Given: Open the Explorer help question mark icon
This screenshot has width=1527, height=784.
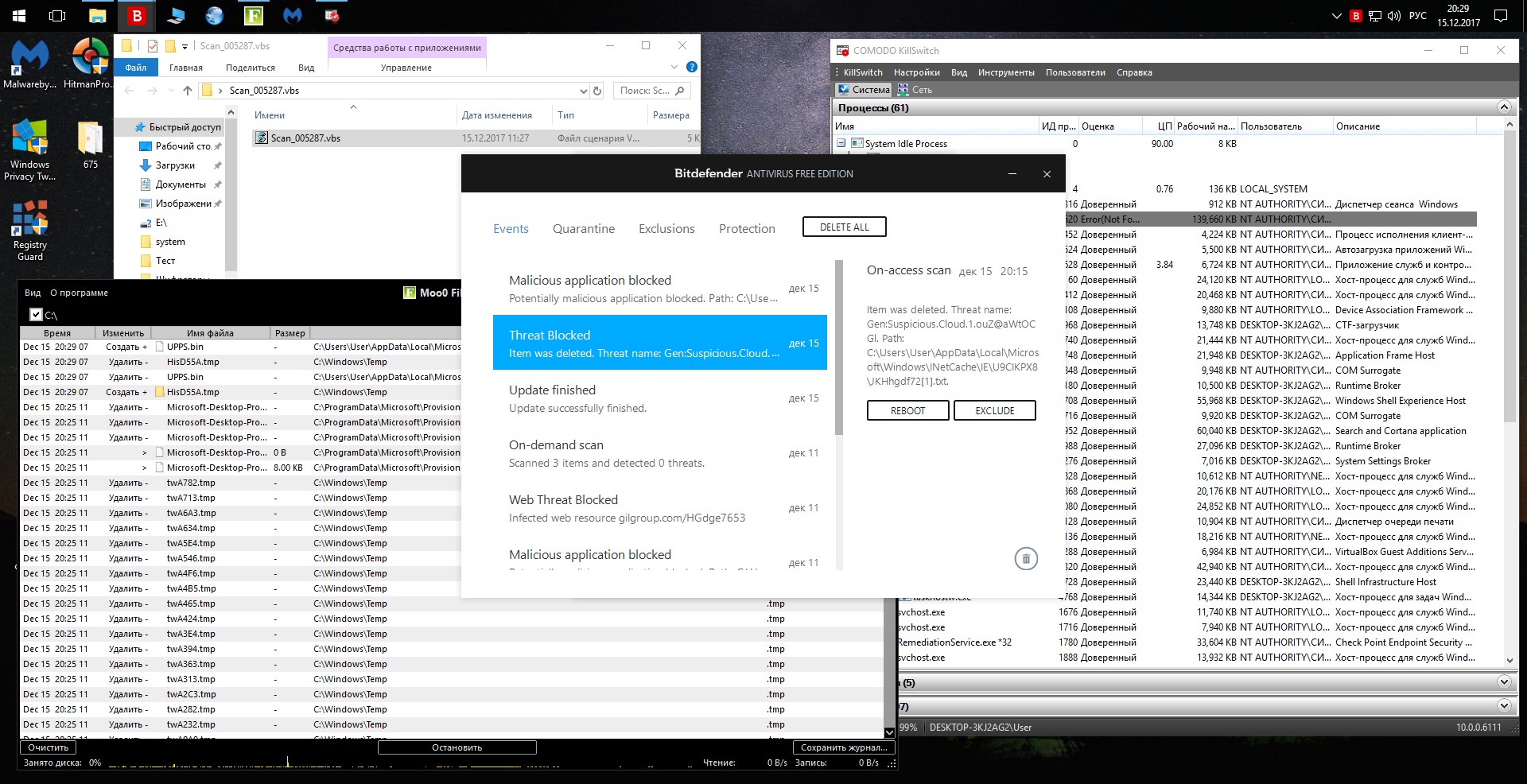Looking at the screenshot, I should click(691, 68).
